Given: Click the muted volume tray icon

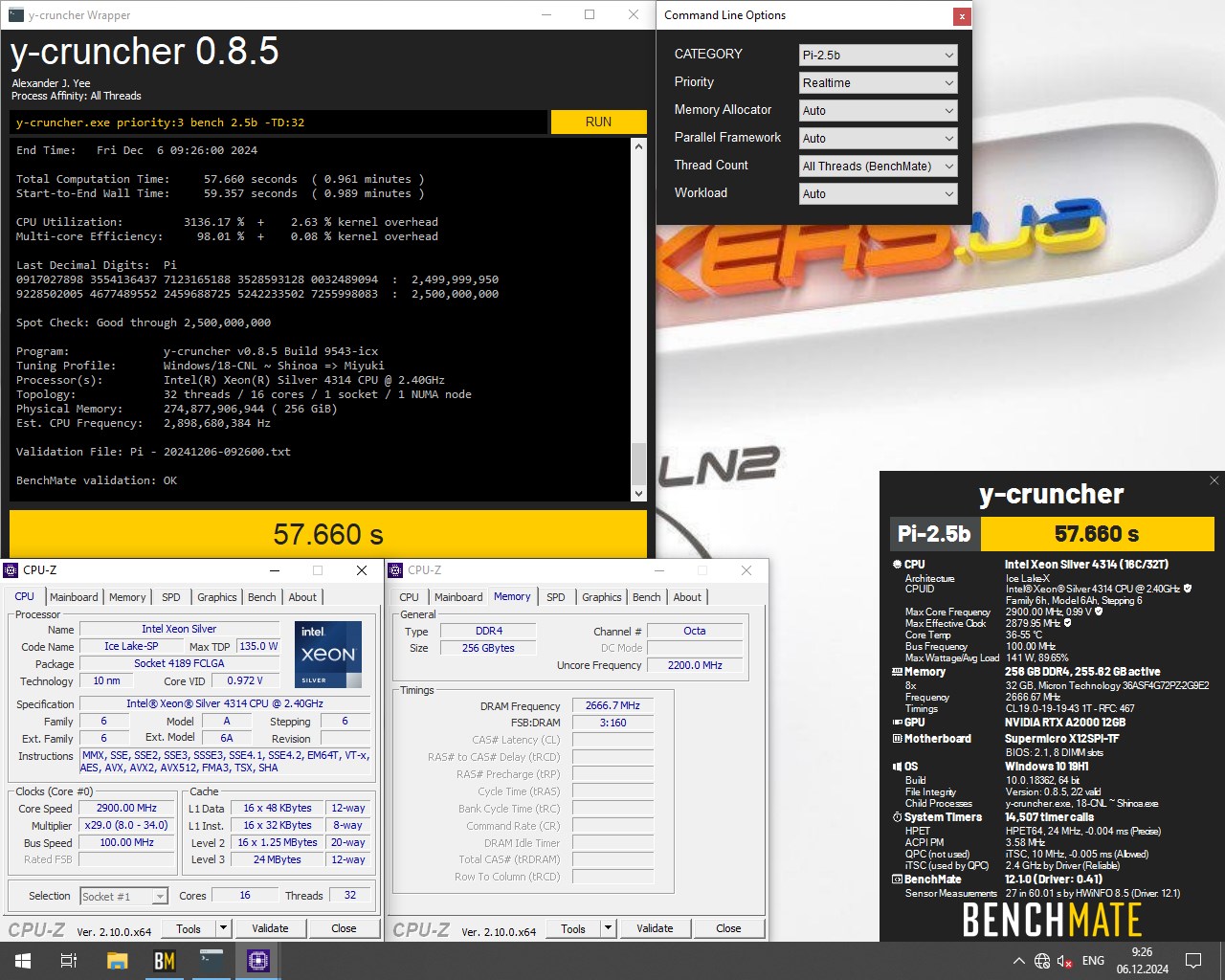Looking at the screenshot, I should [x=1065, y=961].
